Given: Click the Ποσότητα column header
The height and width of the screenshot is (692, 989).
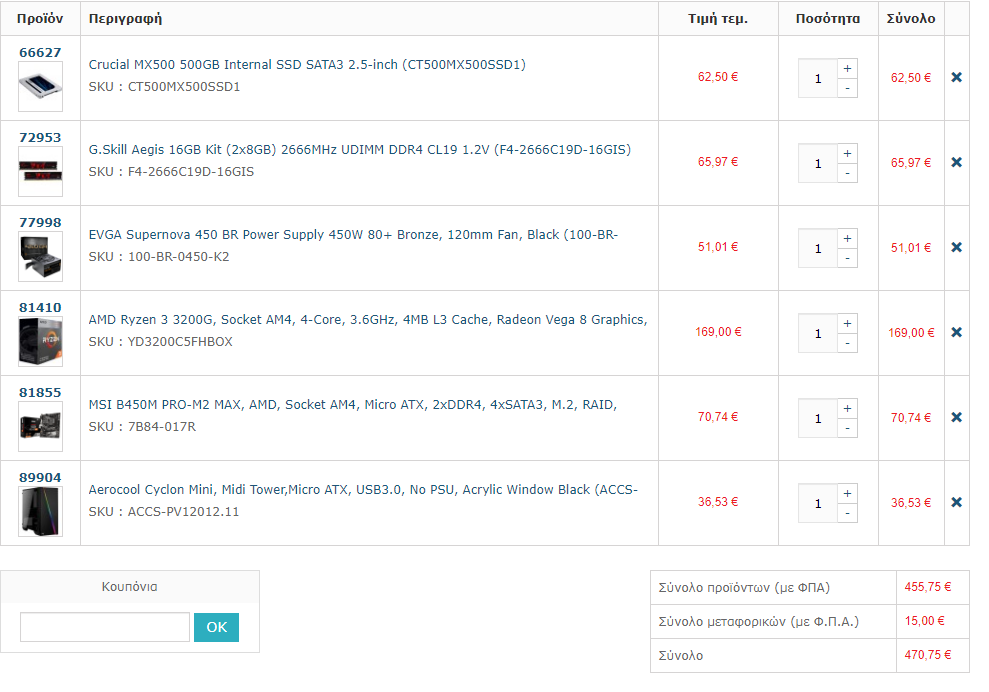Looking at the screenshot, I should (x=828, y=18).
